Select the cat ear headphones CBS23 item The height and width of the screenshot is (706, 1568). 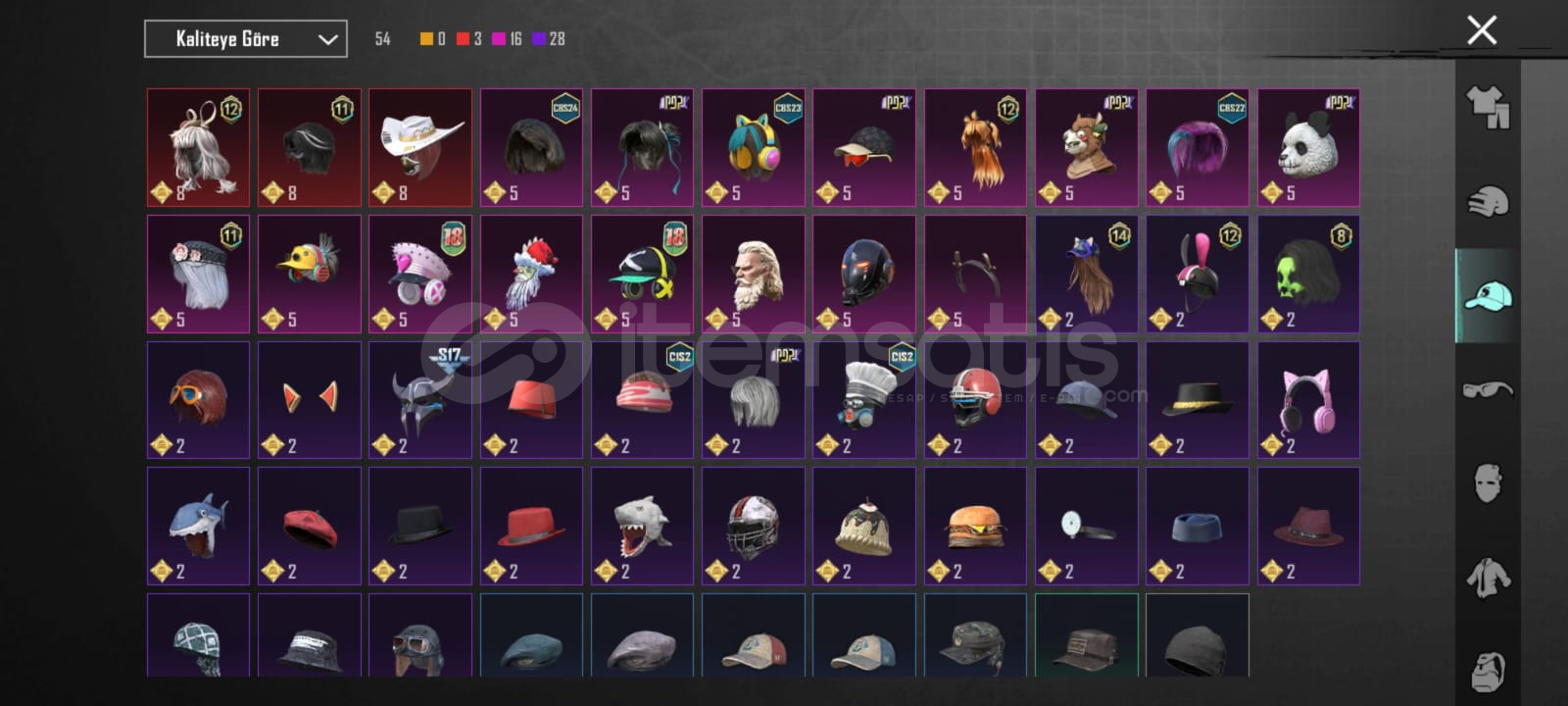point(754,148)
